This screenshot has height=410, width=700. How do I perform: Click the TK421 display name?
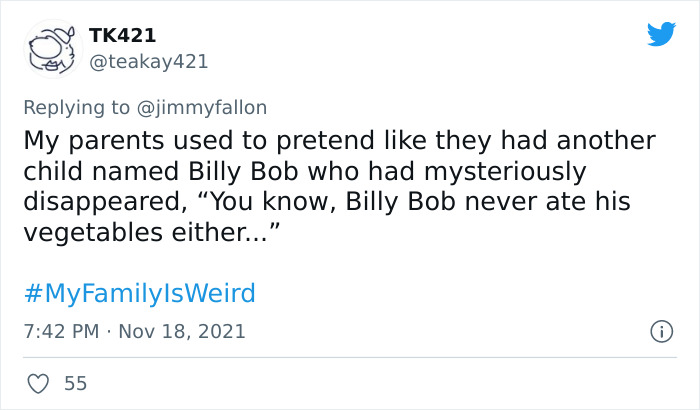pyautogui.click(x=122, y=35)
